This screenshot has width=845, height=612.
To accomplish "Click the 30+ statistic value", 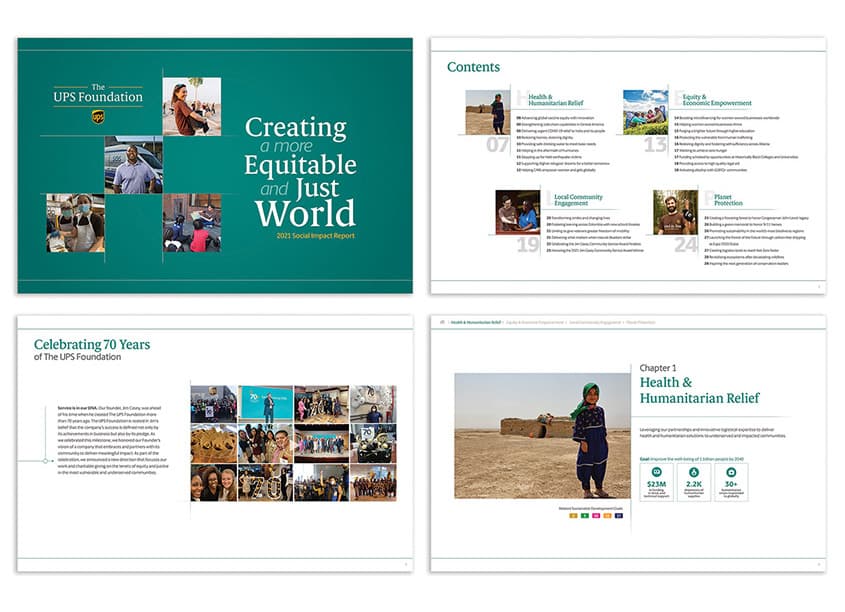I will point(731,484).
